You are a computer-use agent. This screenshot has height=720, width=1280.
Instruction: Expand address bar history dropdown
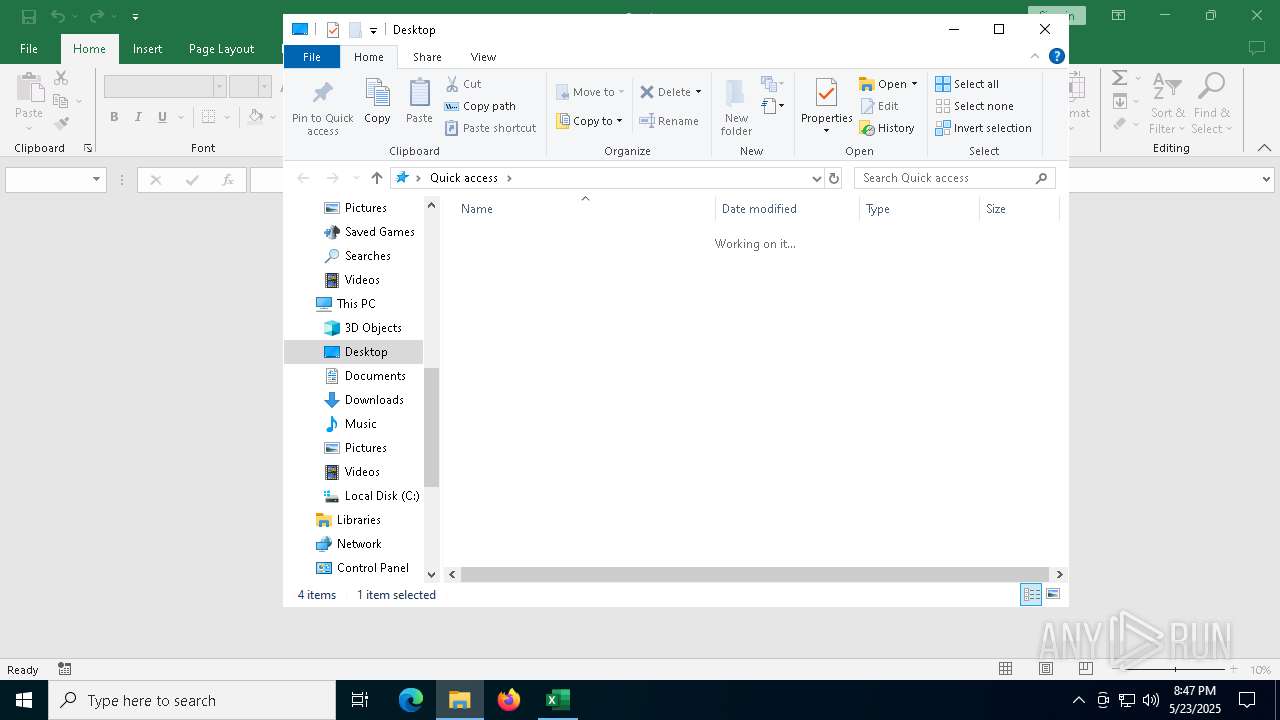(817, 178)
